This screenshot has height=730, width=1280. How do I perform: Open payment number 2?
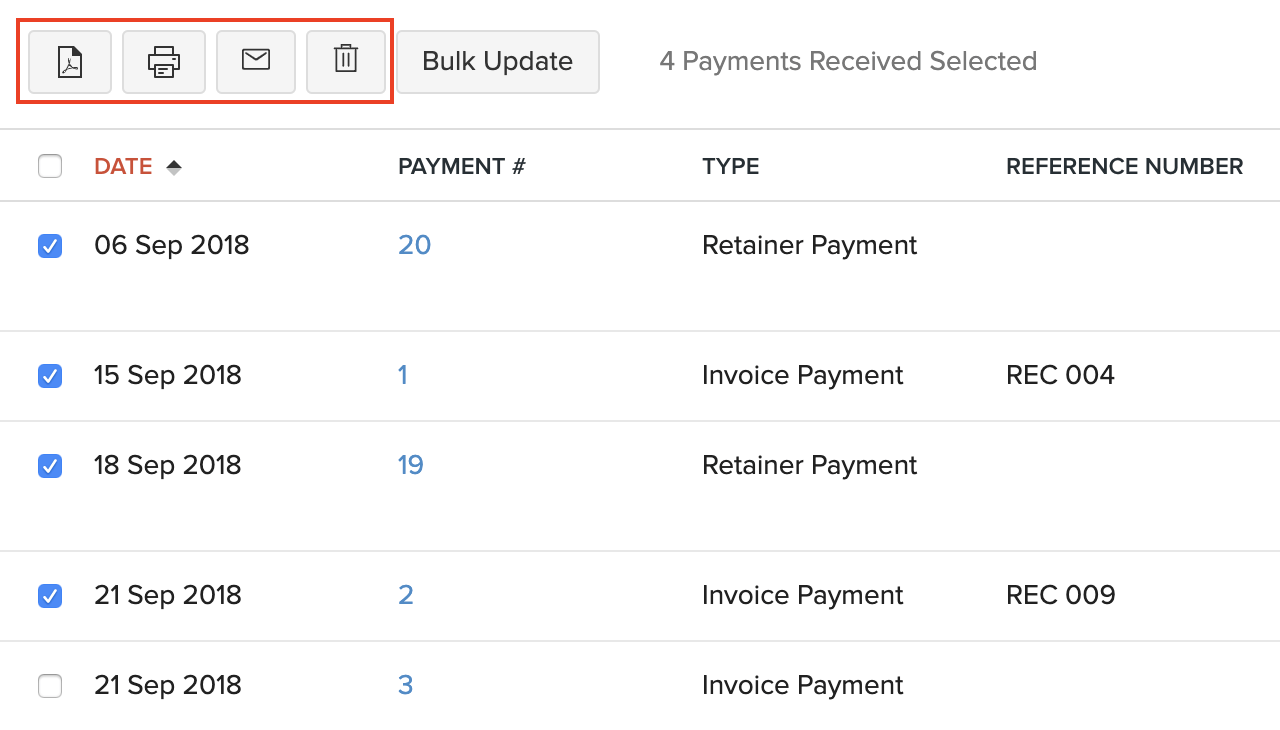403,595
